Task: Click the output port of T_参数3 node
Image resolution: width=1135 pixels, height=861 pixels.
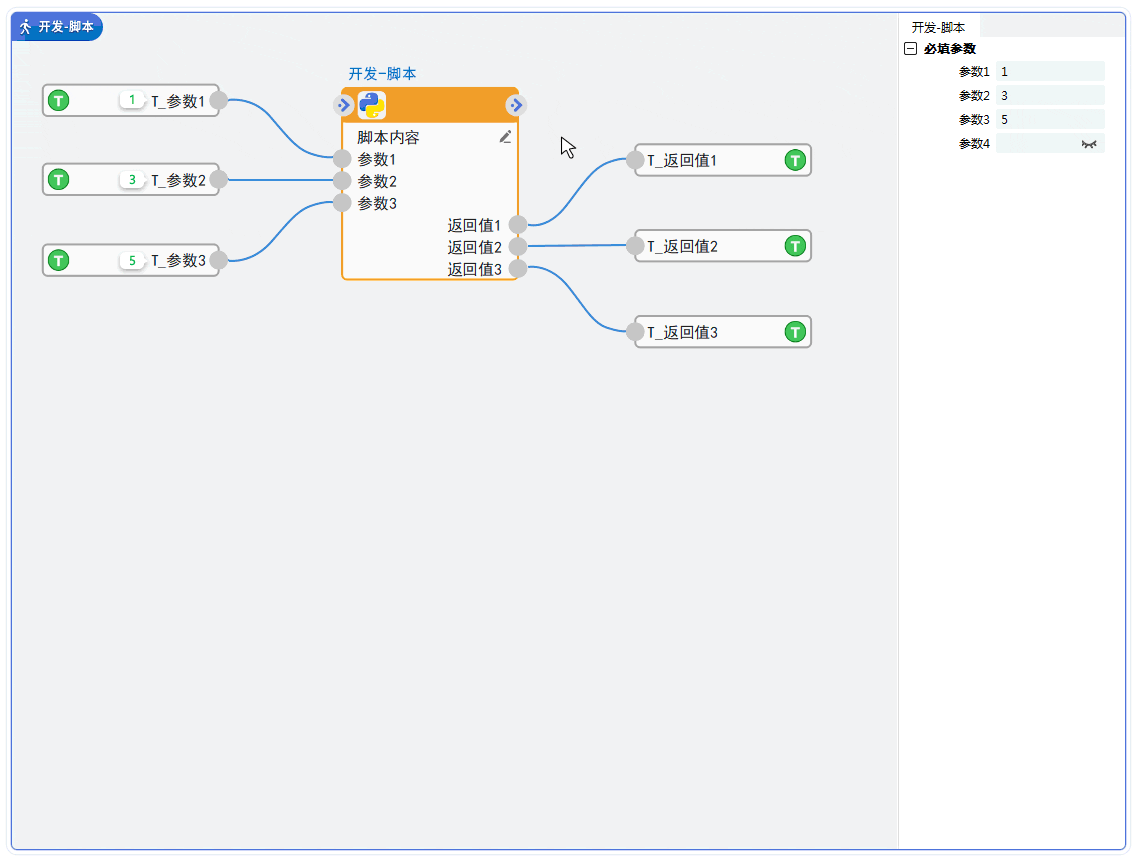Action: (x=219, y=260)
